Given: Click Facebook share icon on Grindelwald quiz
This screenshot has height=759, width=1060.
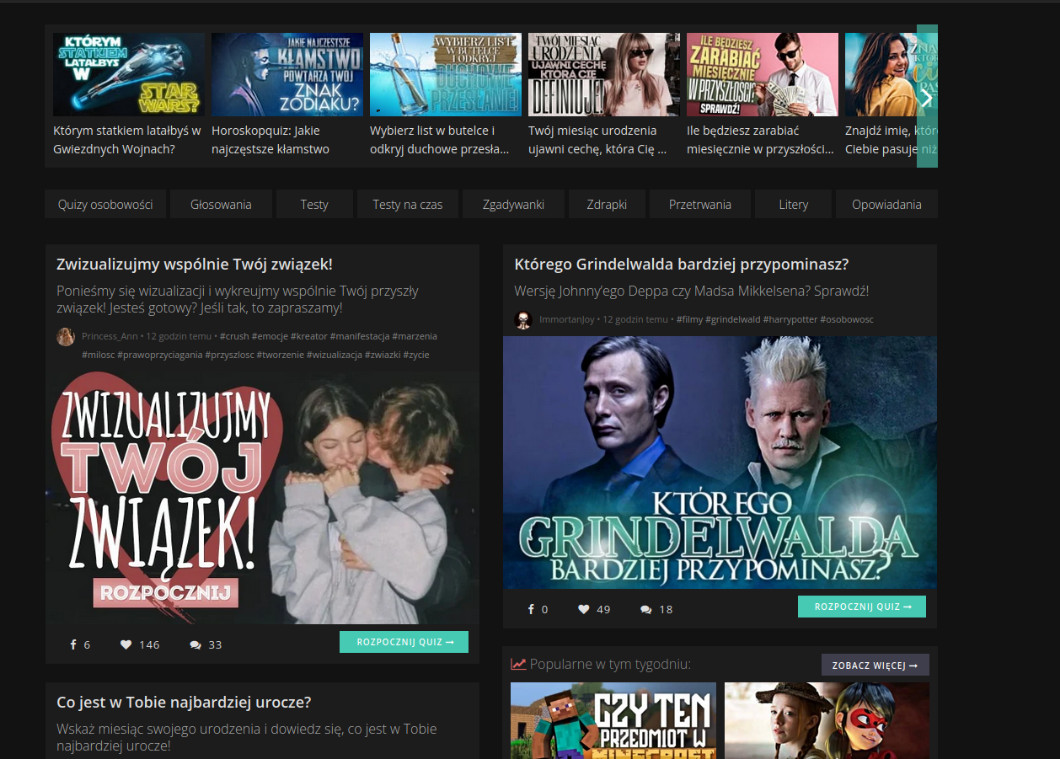Looking at the screenshot, I should click(531, 609).
